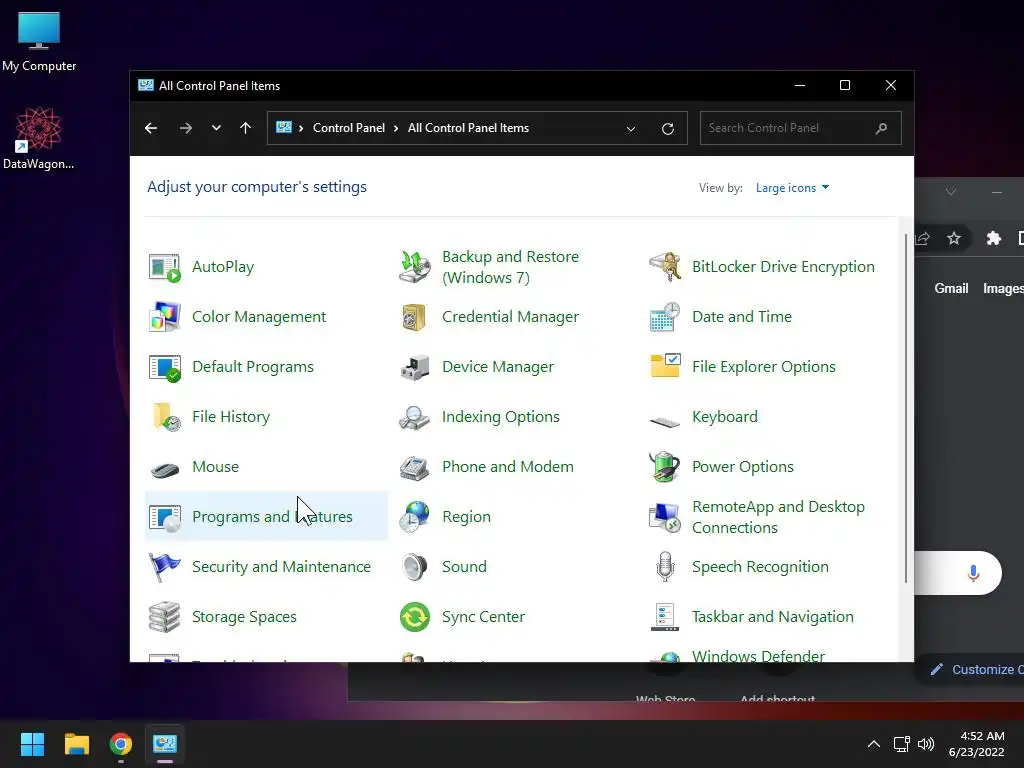The width and height of the screenshot is (1024, 768).
Task: Open the Windows Start menu
Action: (32, 744)
